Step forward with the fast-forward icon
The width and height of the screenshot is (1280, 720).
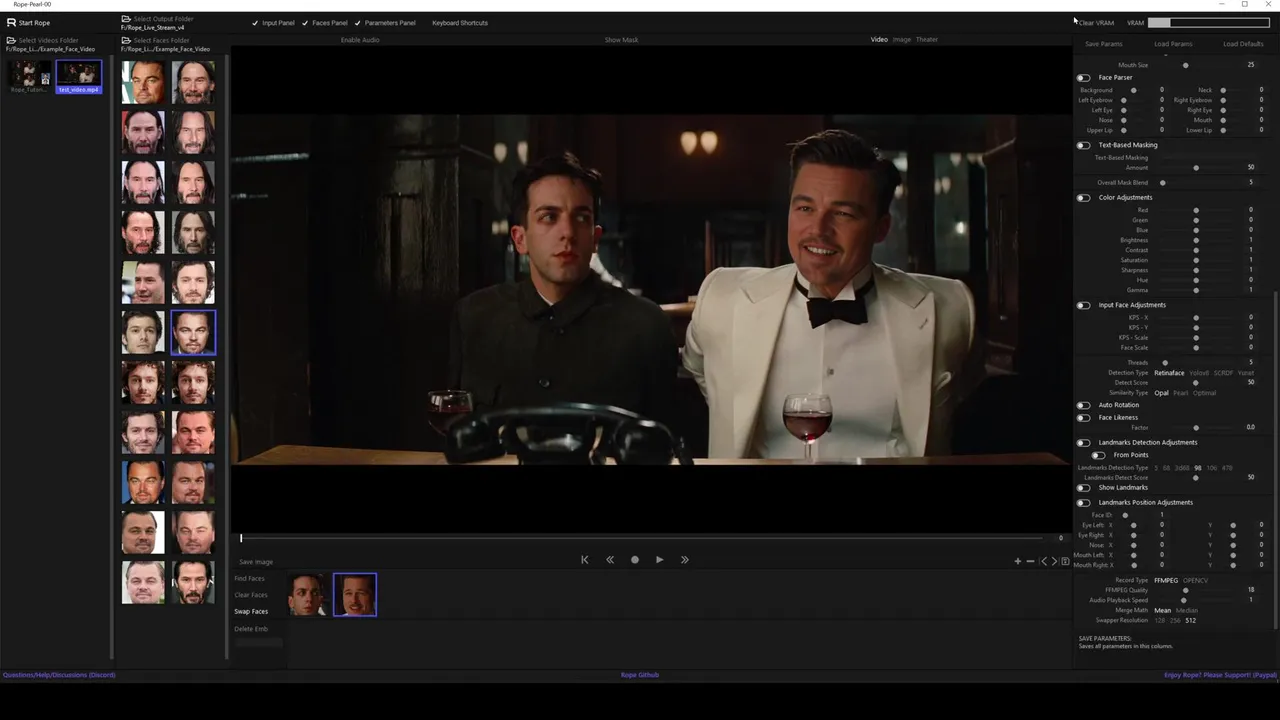[x=684, y=560]
